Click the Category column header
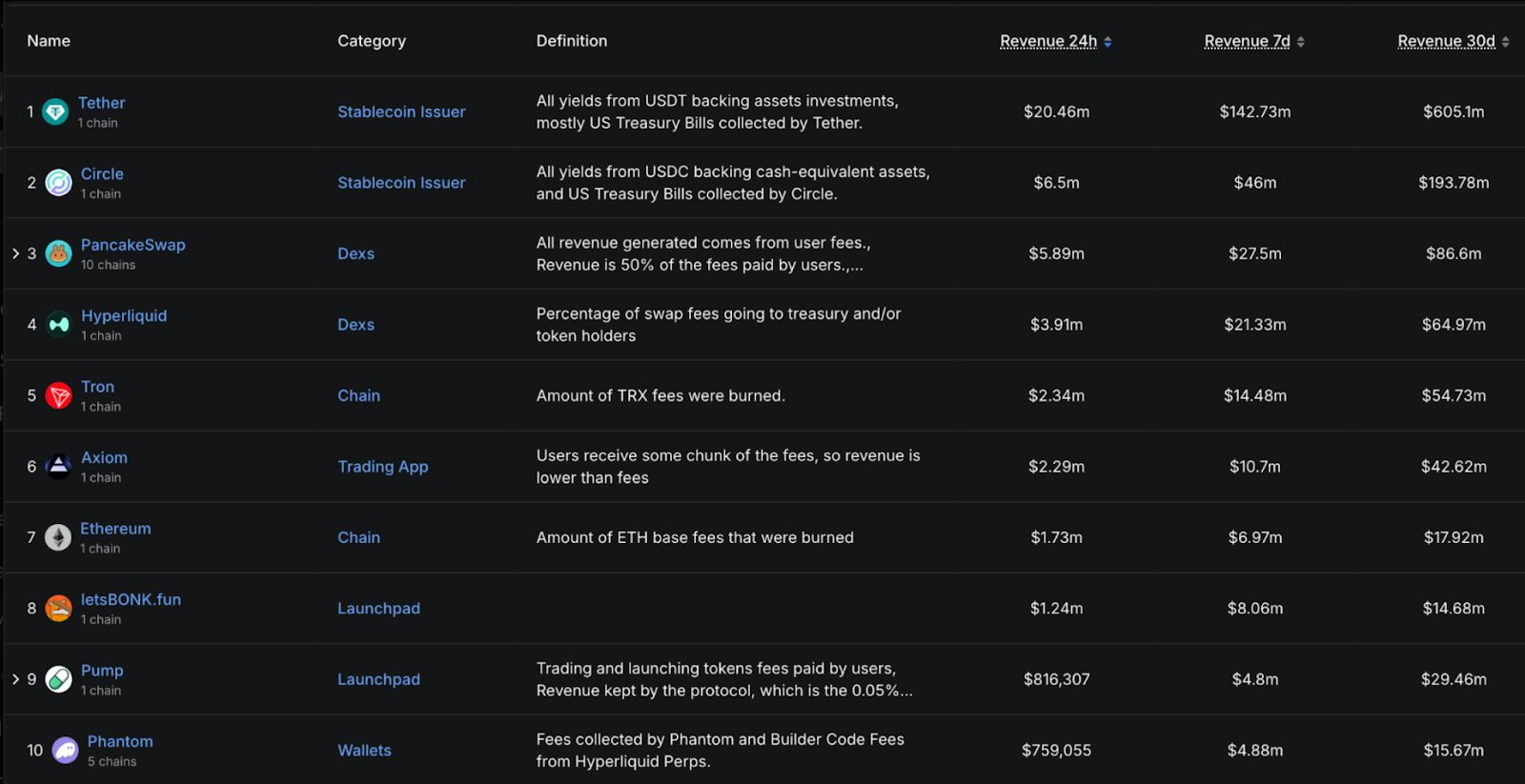The width and height of the screenshot is (1525, 784). pos(372,41)
